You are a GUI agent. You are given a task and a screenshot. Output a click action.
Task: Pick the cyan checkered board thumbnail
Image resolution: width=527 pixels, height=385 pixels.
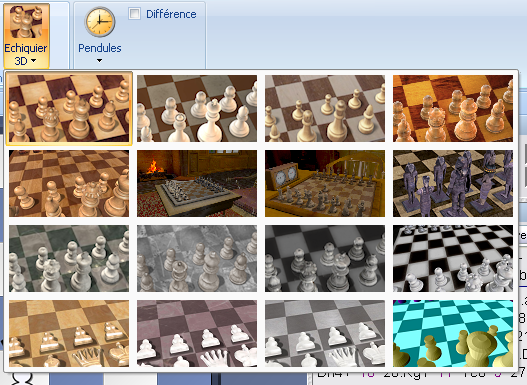[453, 334]
